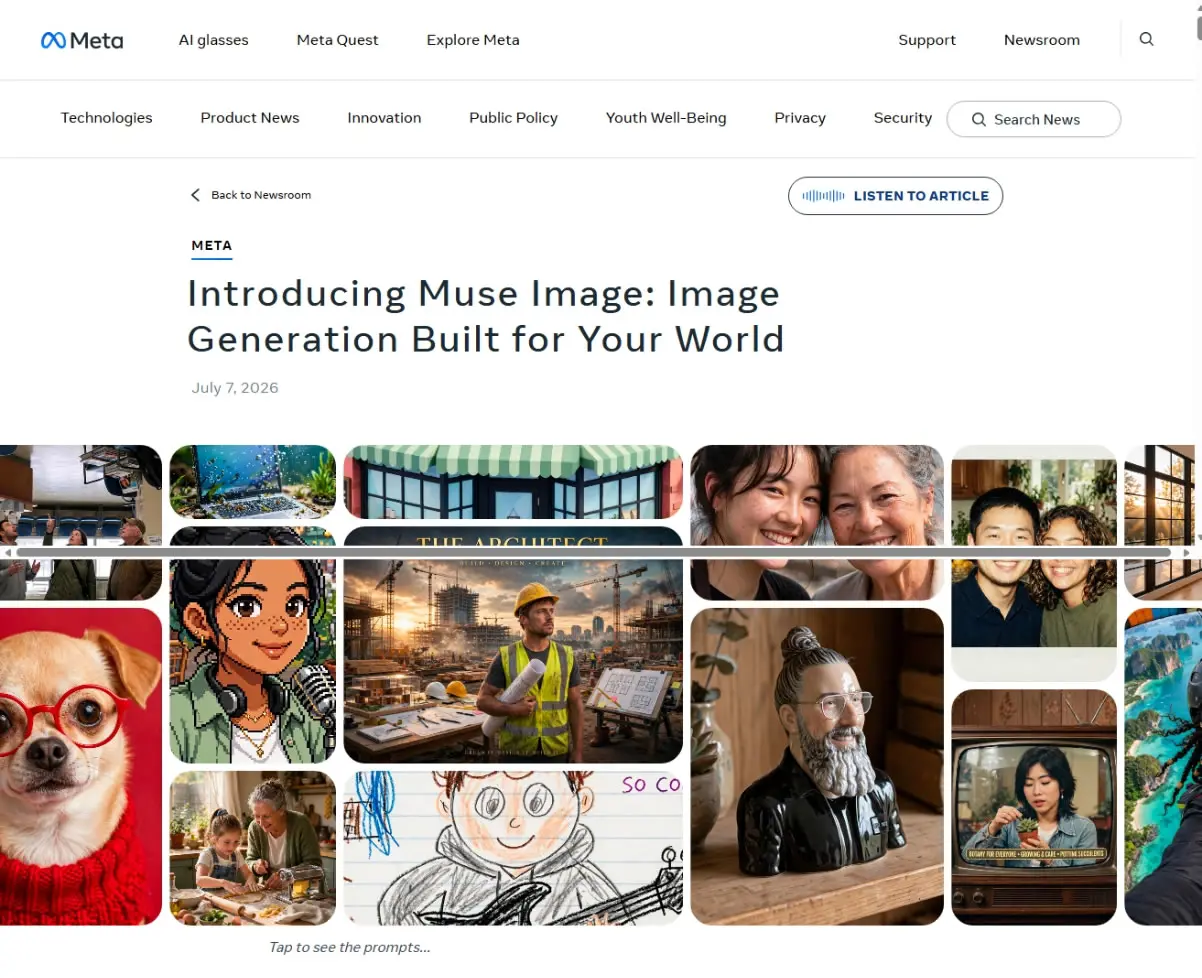Click the article date July 7, 2026

tap(235, 388)
